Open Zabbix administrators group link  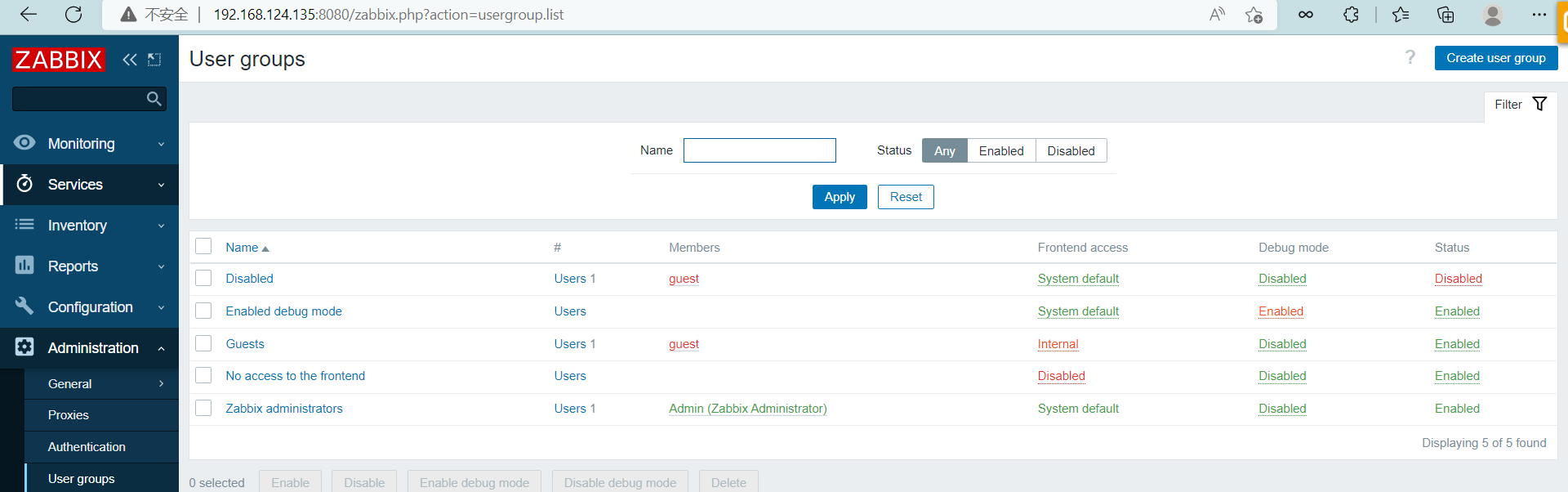coord(284,409)
